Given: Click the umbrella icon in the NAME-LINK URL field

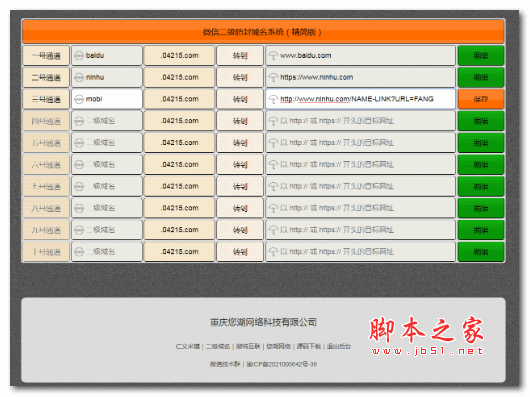Looking at the screenshot, I should (273, 99).
